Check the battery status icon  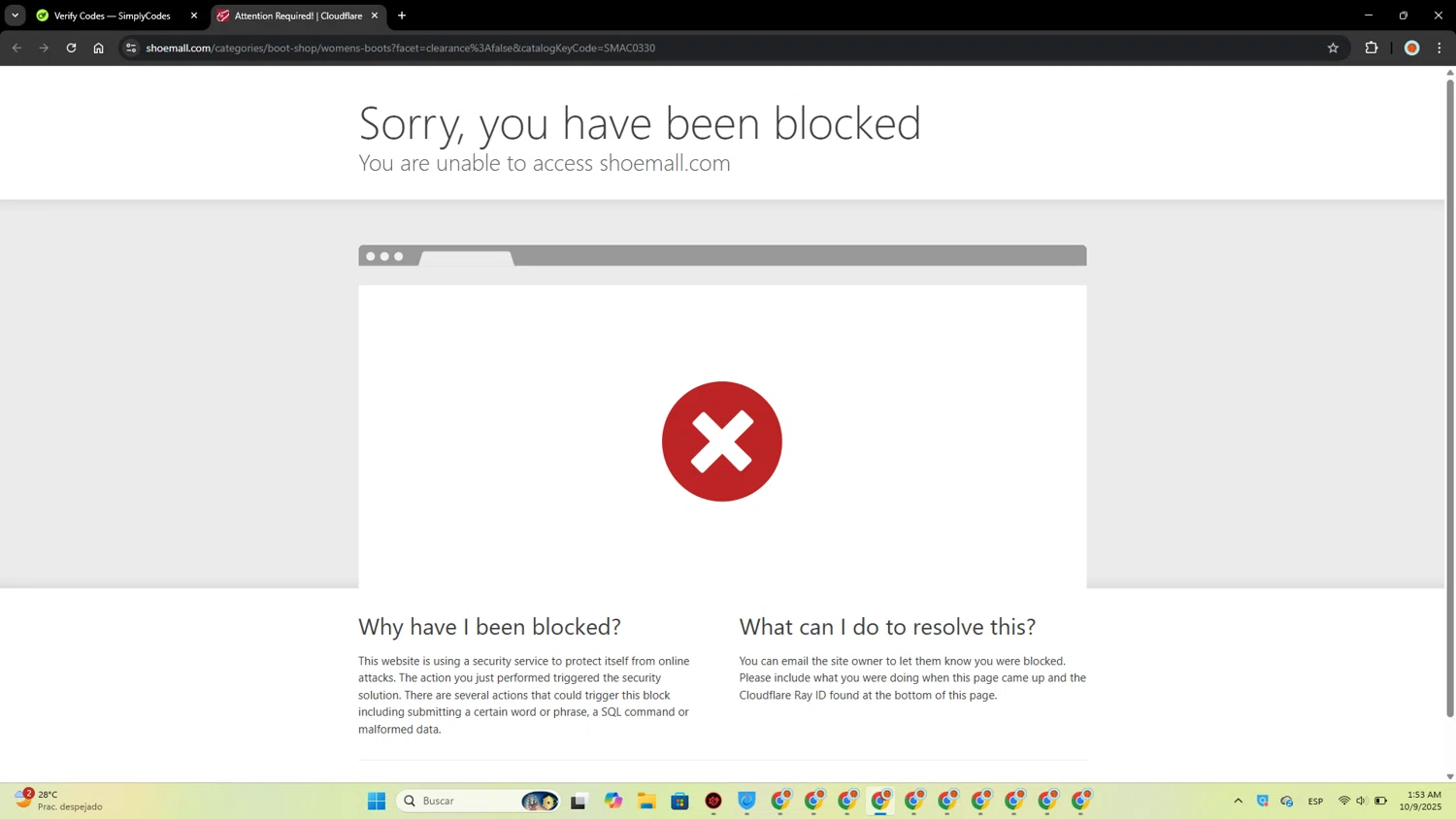[x=1380, y=801]
